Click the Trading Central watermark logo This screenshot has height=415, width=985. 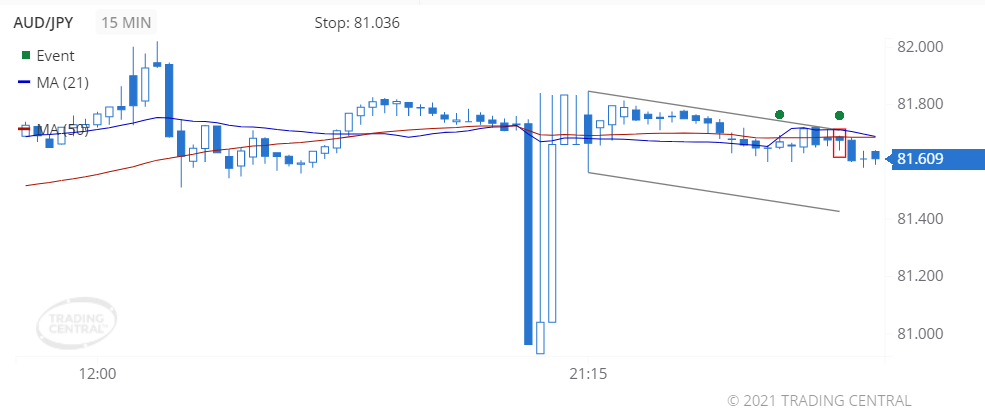pos(77,323)
